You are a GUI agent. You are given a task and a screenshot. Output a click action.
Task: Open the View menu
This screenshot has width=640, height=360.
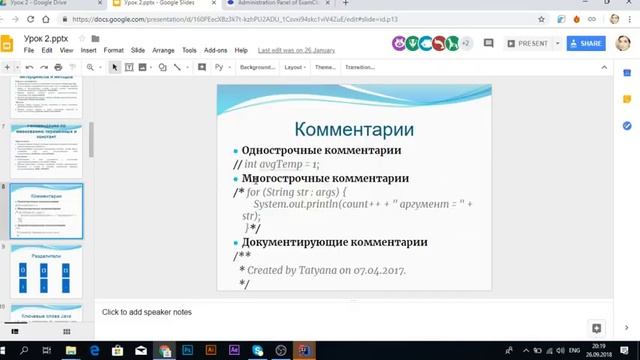pyautogui.click(x=66, y=50)
